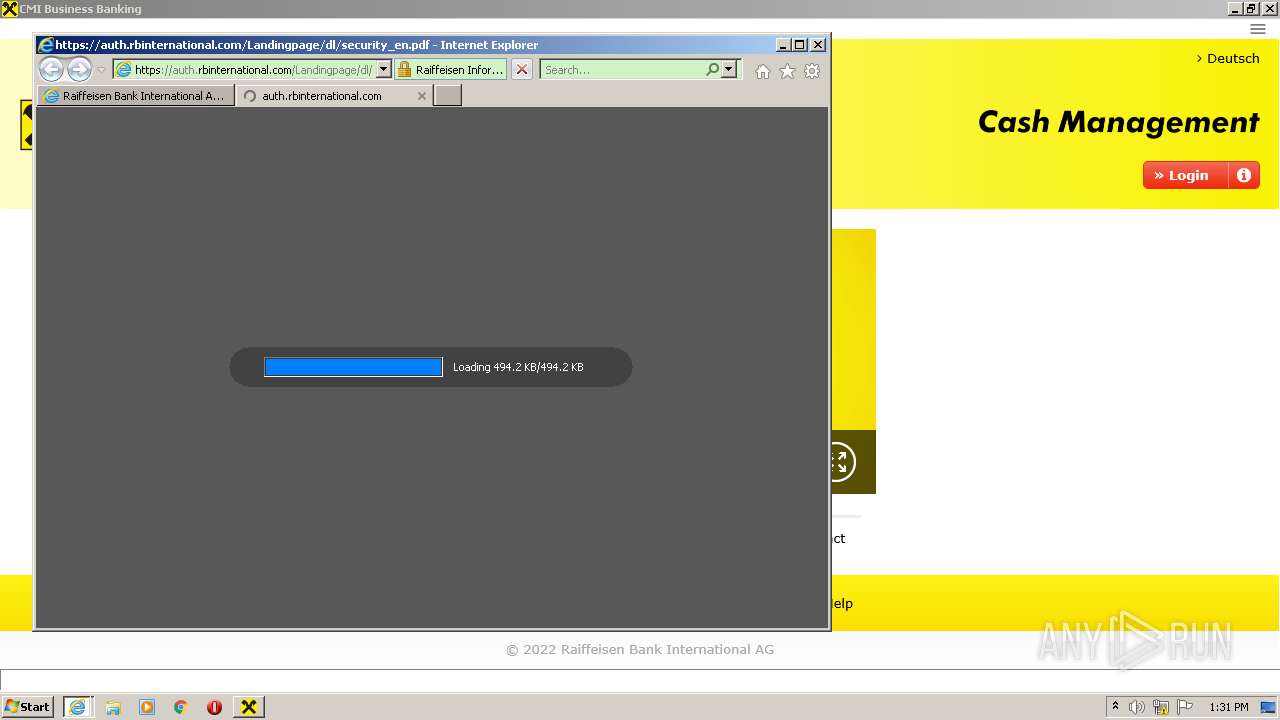Click the Raiffeisen Infor... security lock badge
Screen dimensions: 1280x720
451,70
